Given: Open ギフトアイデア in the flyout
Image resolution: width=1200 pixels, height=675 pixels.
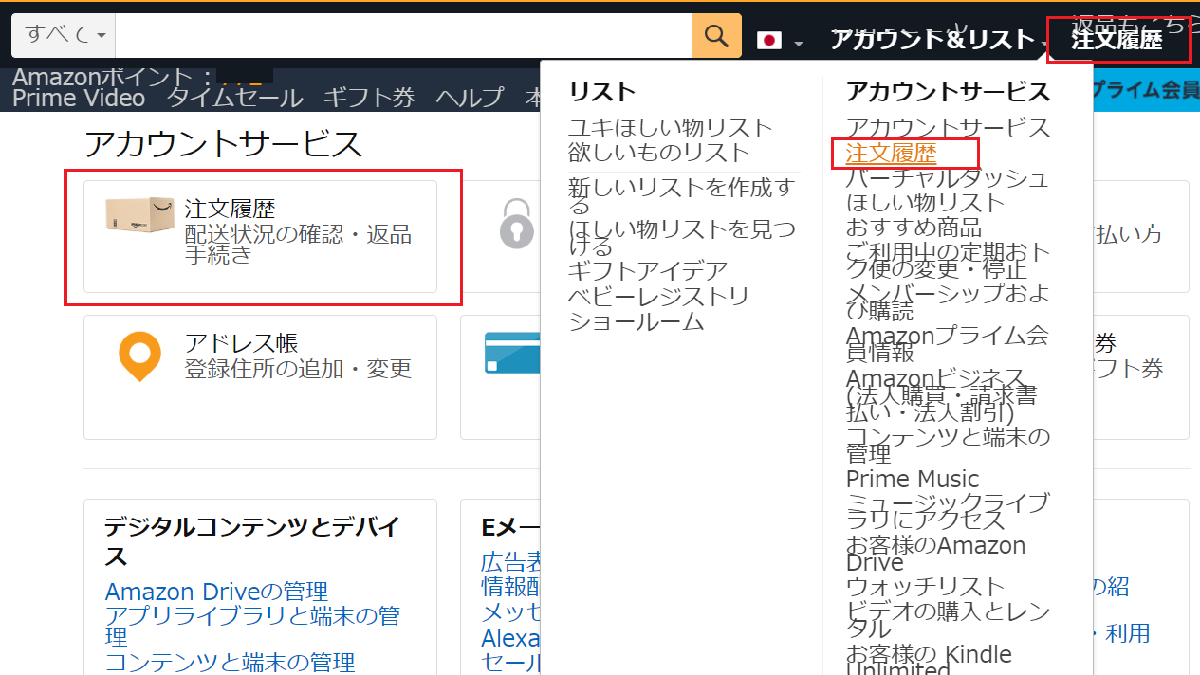Looking at the screenshot, I should (x=648, y=271).
